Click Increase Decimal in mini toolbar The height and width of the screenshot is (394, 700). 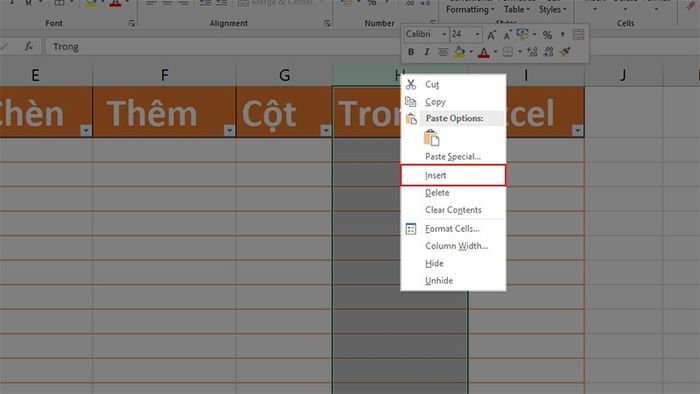[x=532, y=52]
